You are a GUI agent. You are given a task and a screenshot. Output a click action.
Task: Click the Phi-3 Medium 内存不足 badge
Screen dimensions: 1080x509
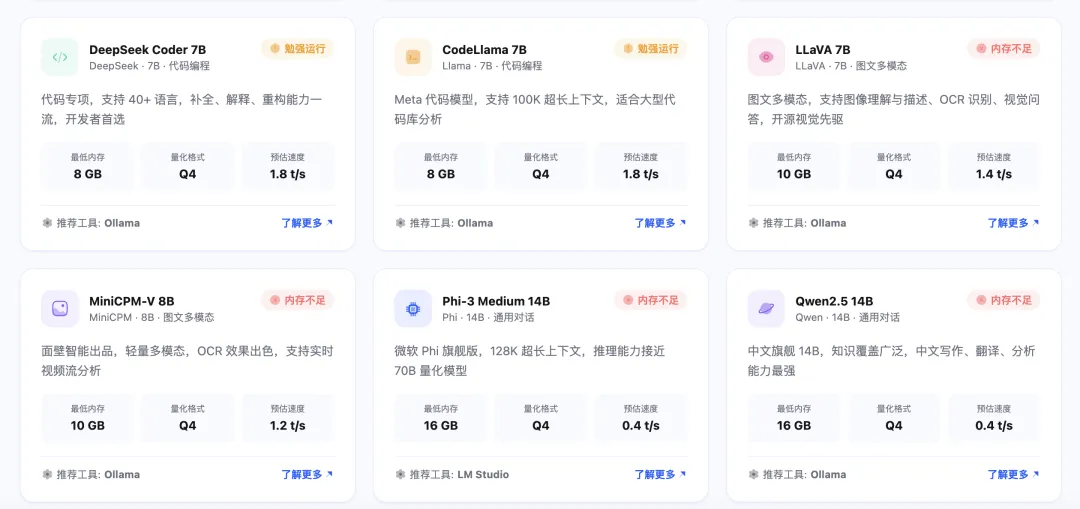coord(650,299)
